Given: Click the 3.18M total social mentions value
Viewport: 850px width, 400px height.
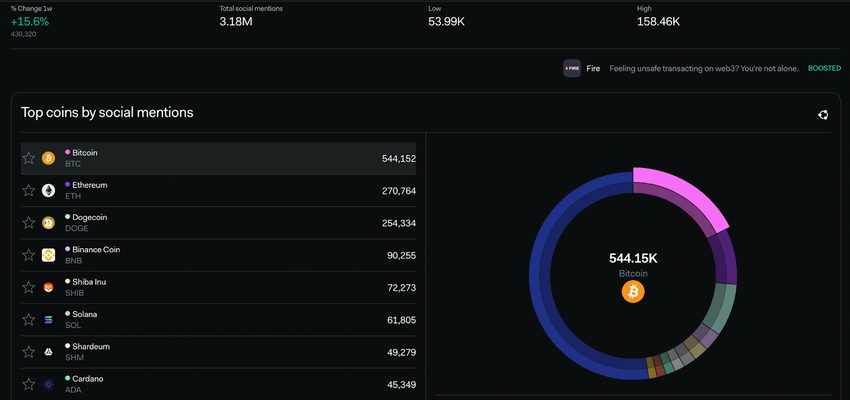Looking at the screenshot, I should click(236, 22).
